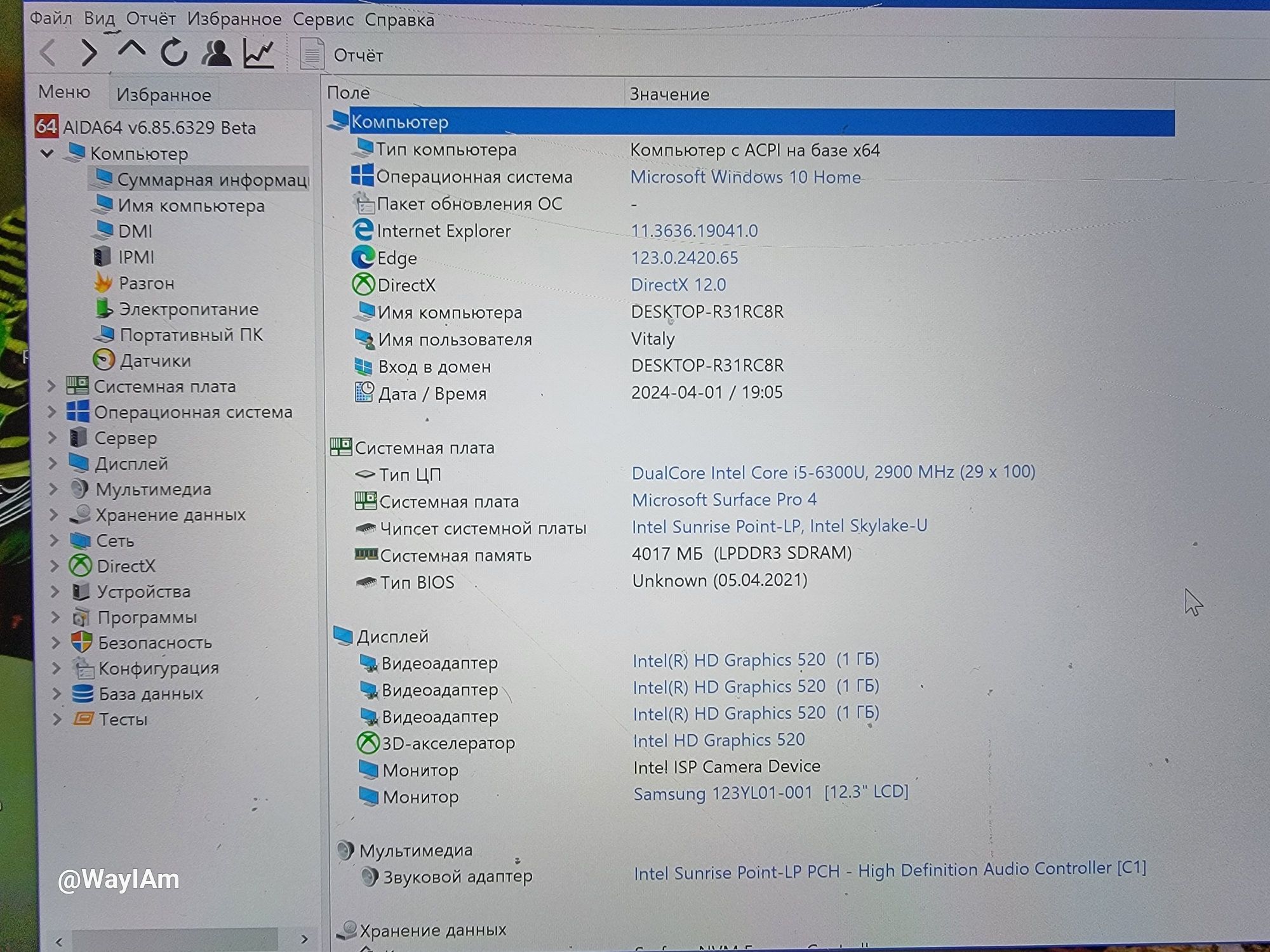Click the Back navigation arrow

tap(48, 52)
